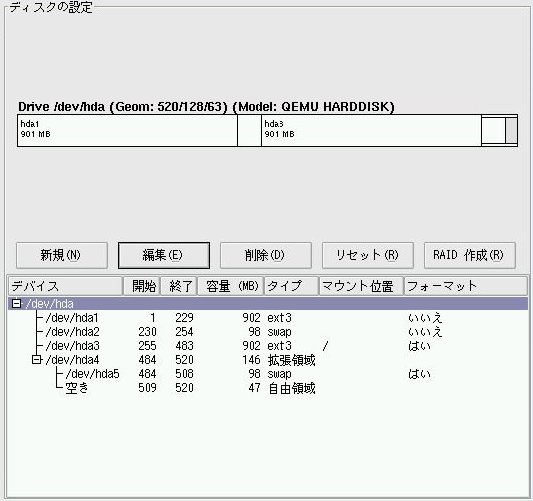Click the 新規(N) button

(x=62, y=255)
